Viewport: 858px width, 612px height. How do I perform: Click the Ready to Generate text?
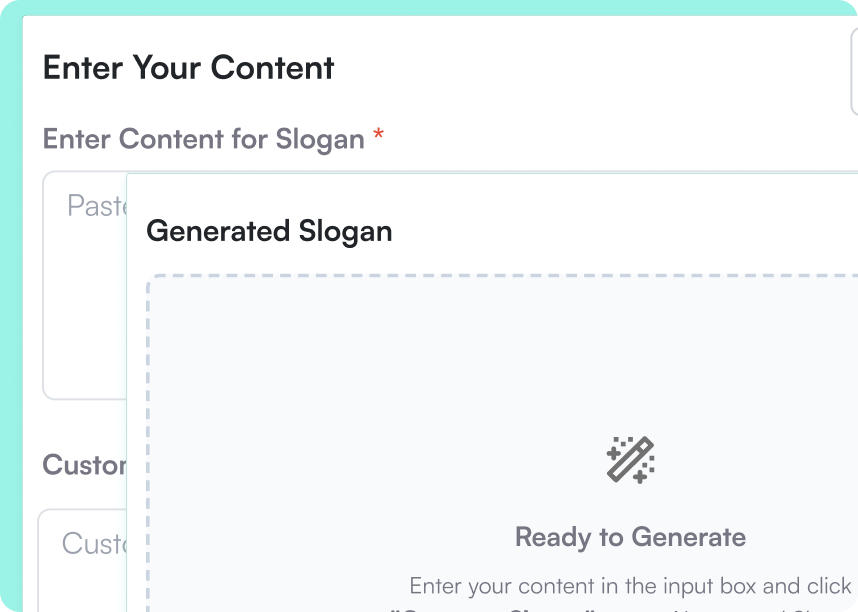tap(629, 537)
